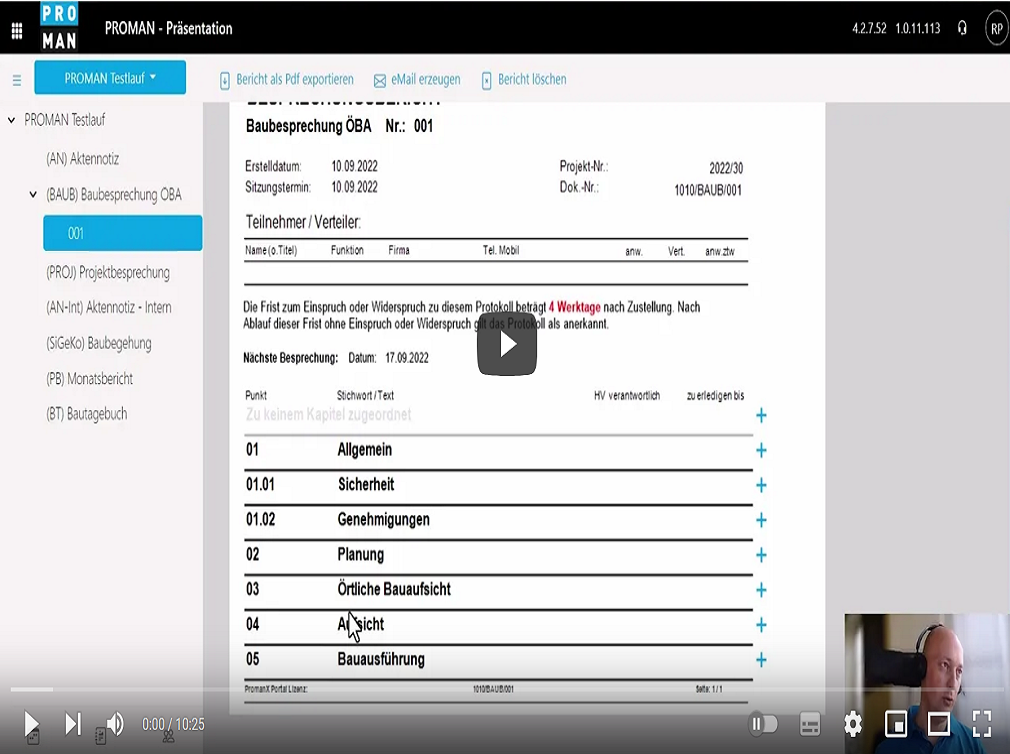Screen dimensions: 1010x754
Task: Click the presenter webcam thumbnail
Action: click(x=927, y=684)
